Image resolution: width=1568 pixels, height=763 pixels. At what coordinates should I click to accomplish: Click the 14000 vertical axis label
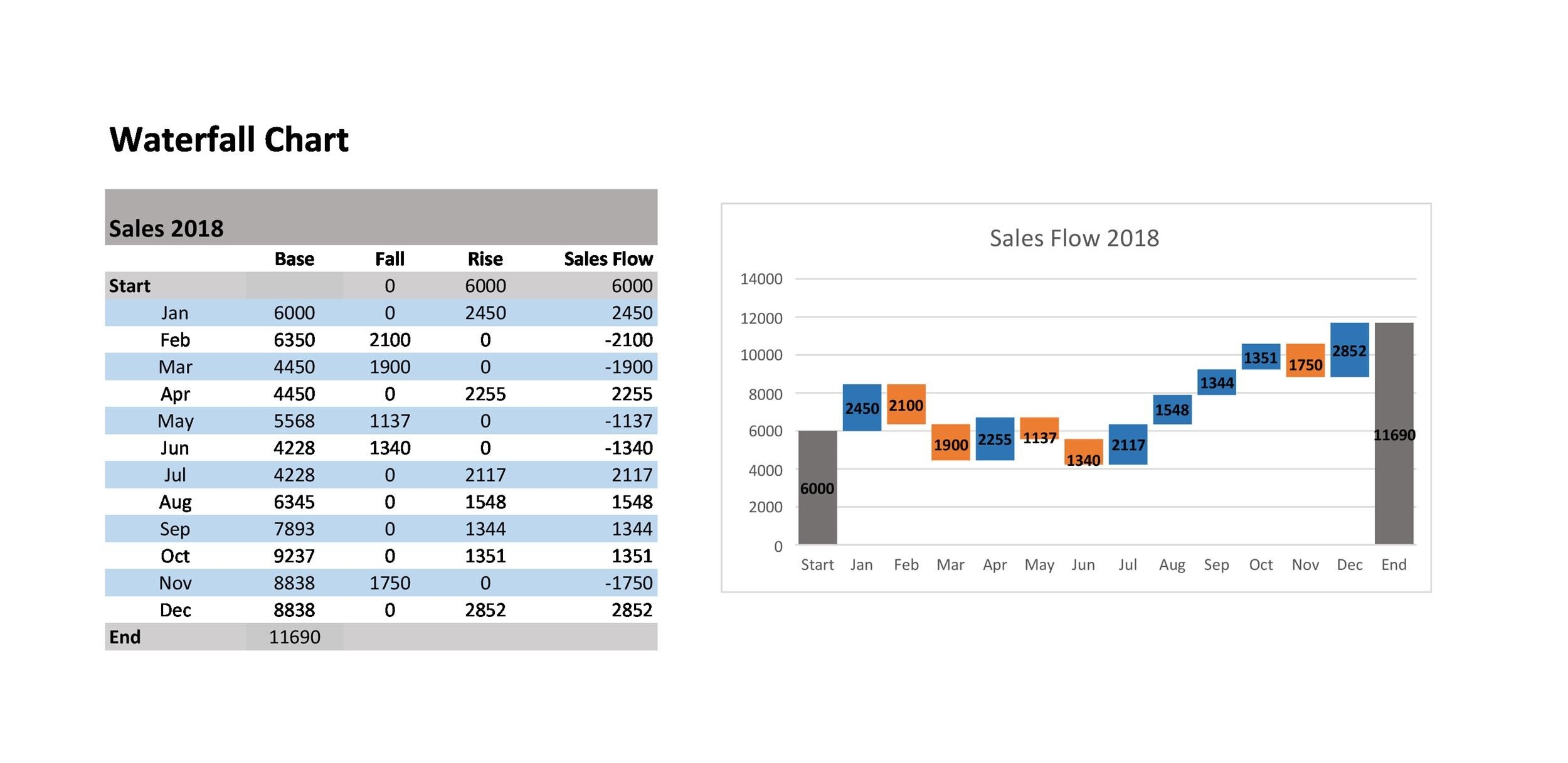(761, 279)
